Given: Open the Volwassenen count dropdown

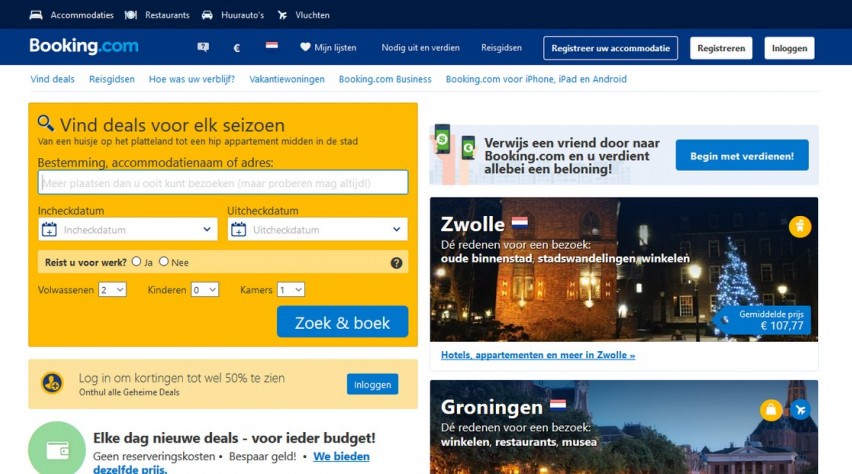Looking at the screenshot, I should [112, 290].
